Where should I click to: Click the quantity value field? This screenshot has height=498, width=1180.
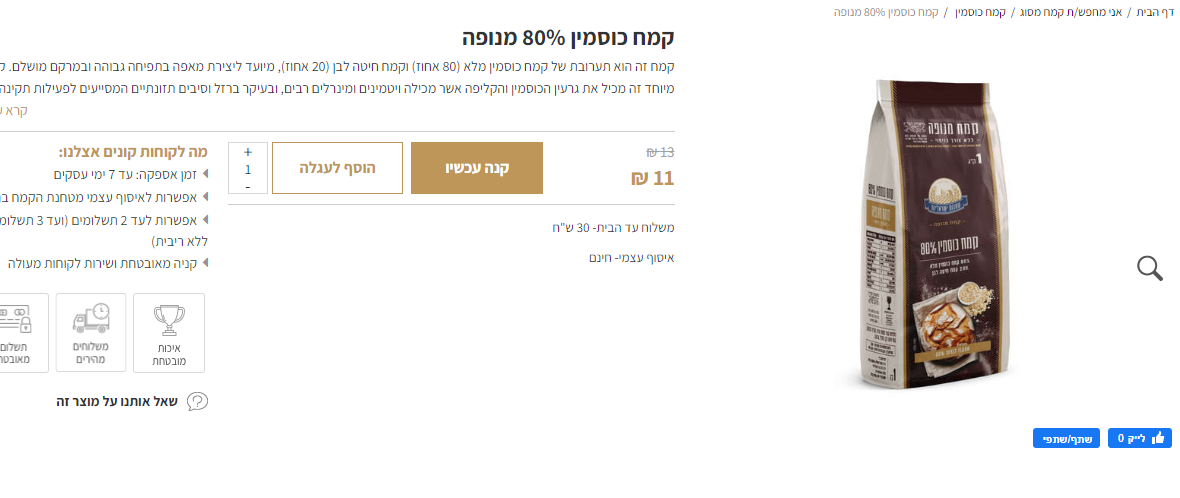point(248,169)
